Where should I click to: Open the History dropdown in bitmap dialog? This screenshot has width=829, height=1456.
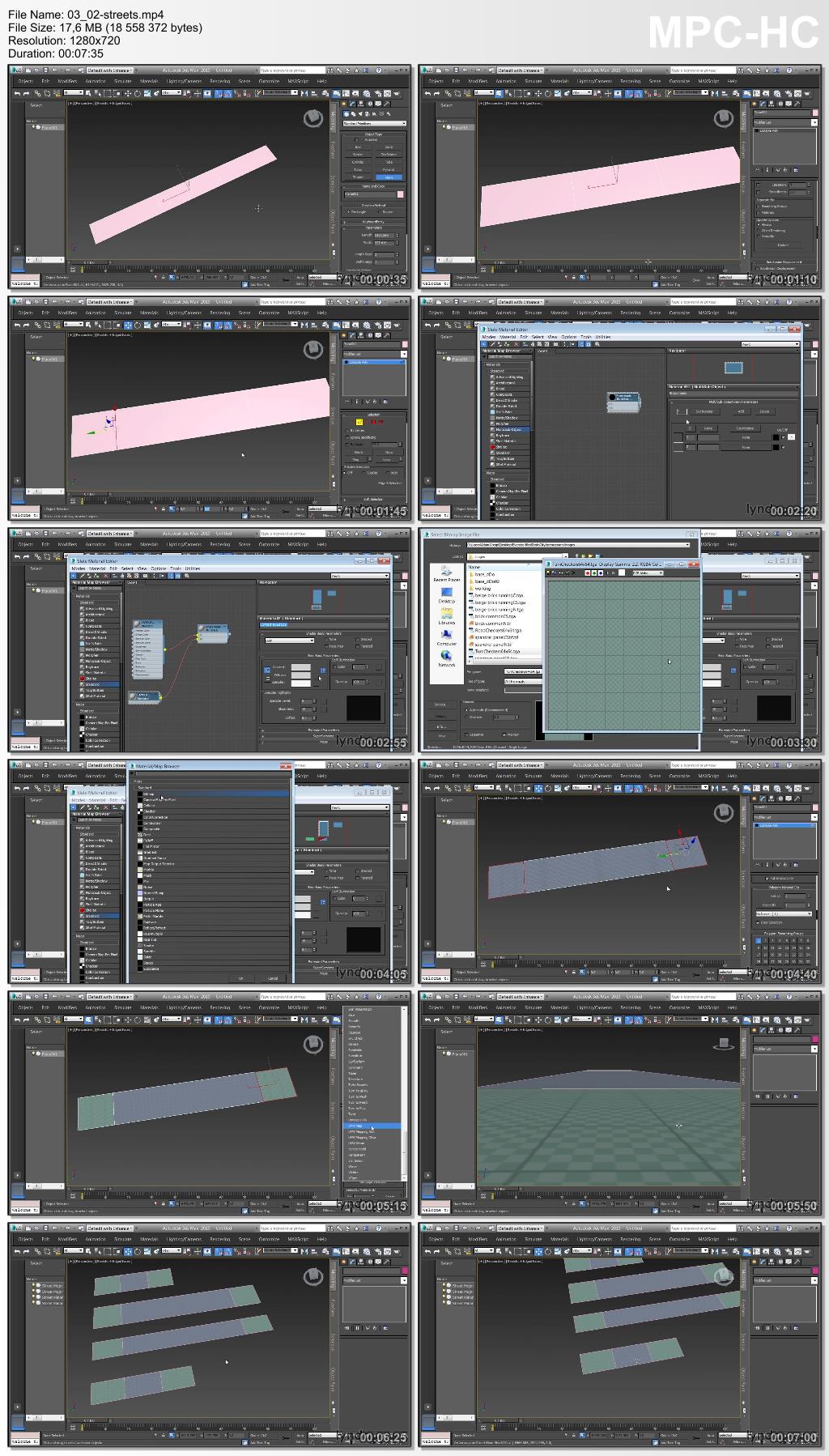pyautogui.click(x=578, y=545)
